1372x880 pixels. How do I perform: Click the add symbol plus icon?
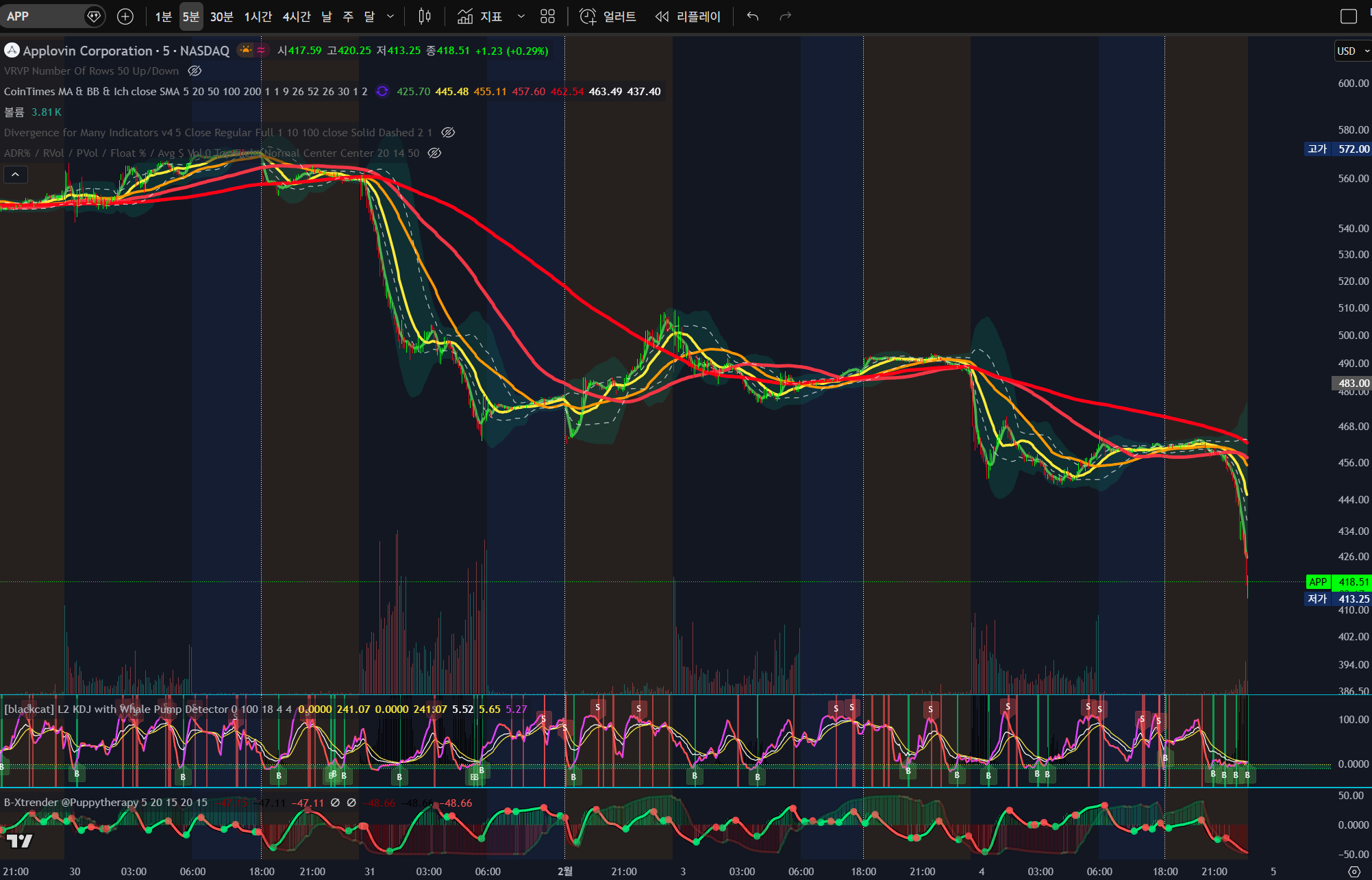[x=125, y=16]
